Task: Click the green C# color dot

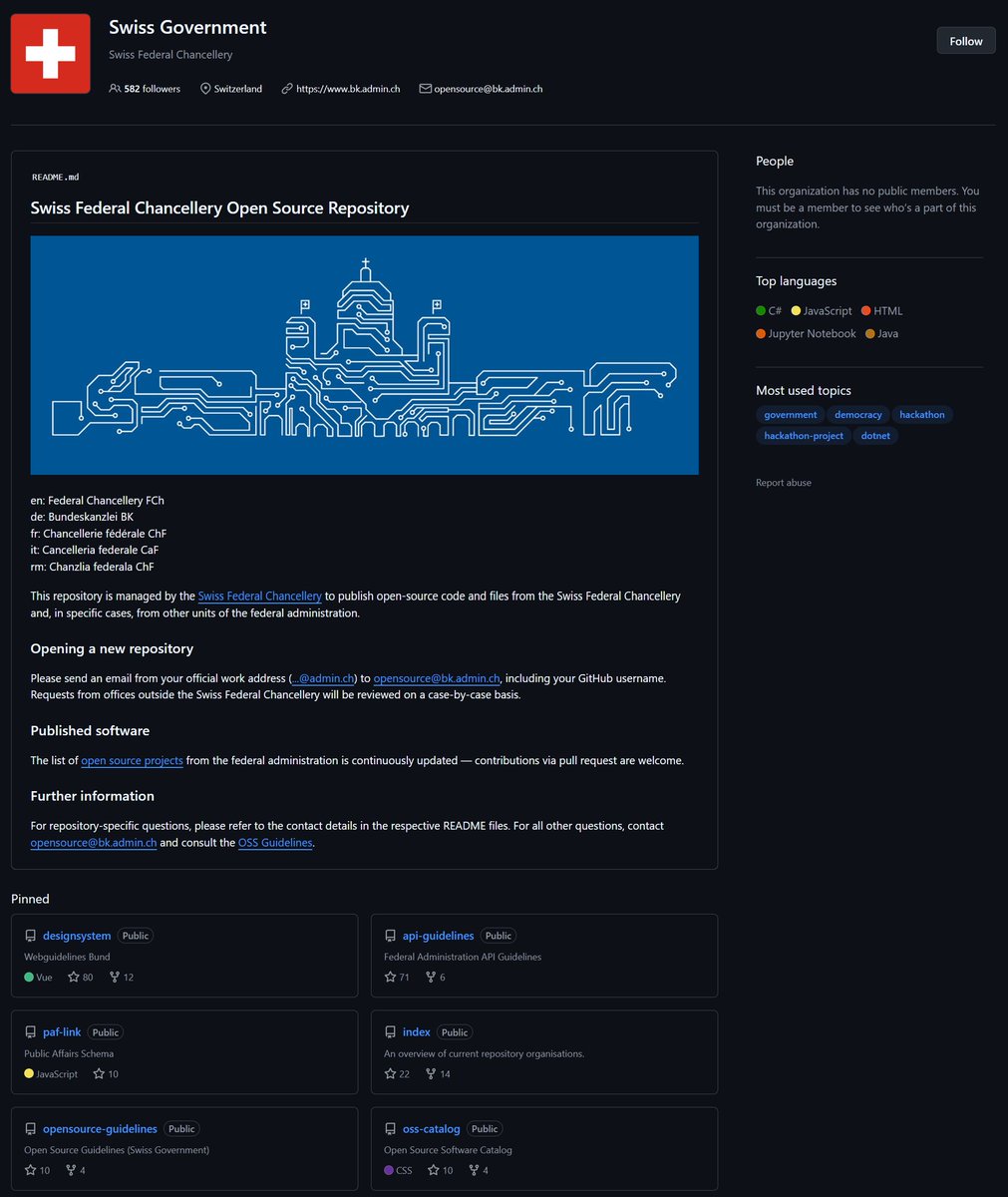Action: pos(761,311)
